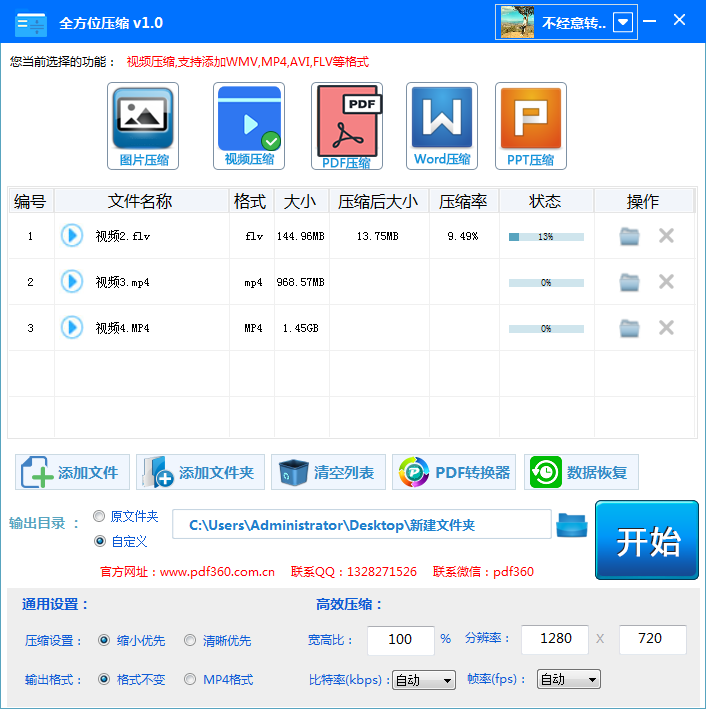Click the 968.57MB size cell

coord(301,282)
